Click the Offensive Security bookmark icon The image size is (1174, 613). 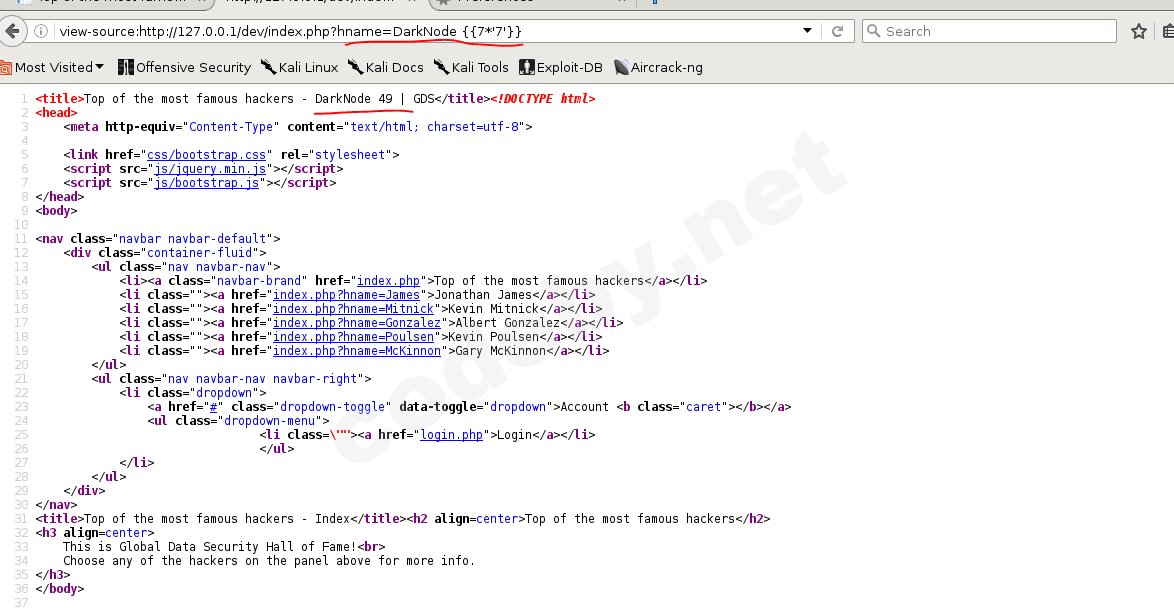pos(125,67)
